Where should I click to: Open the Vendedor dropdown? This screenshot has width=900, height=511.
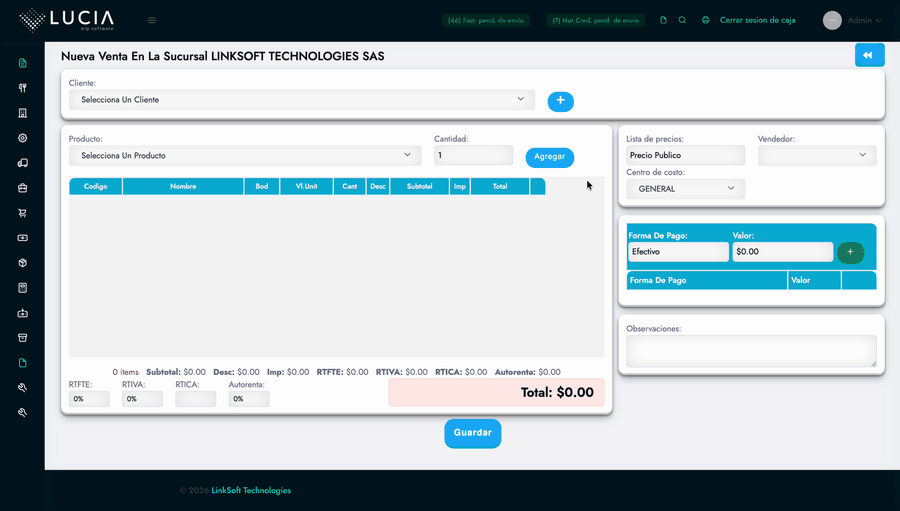[817, 155]
